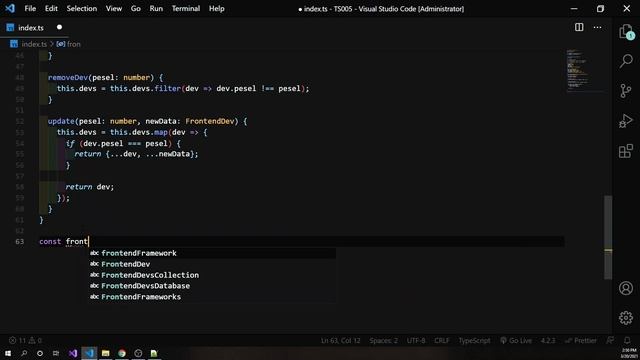
Task: Place the cursor at the end of line 63
Action: click(x=89, y=242)
